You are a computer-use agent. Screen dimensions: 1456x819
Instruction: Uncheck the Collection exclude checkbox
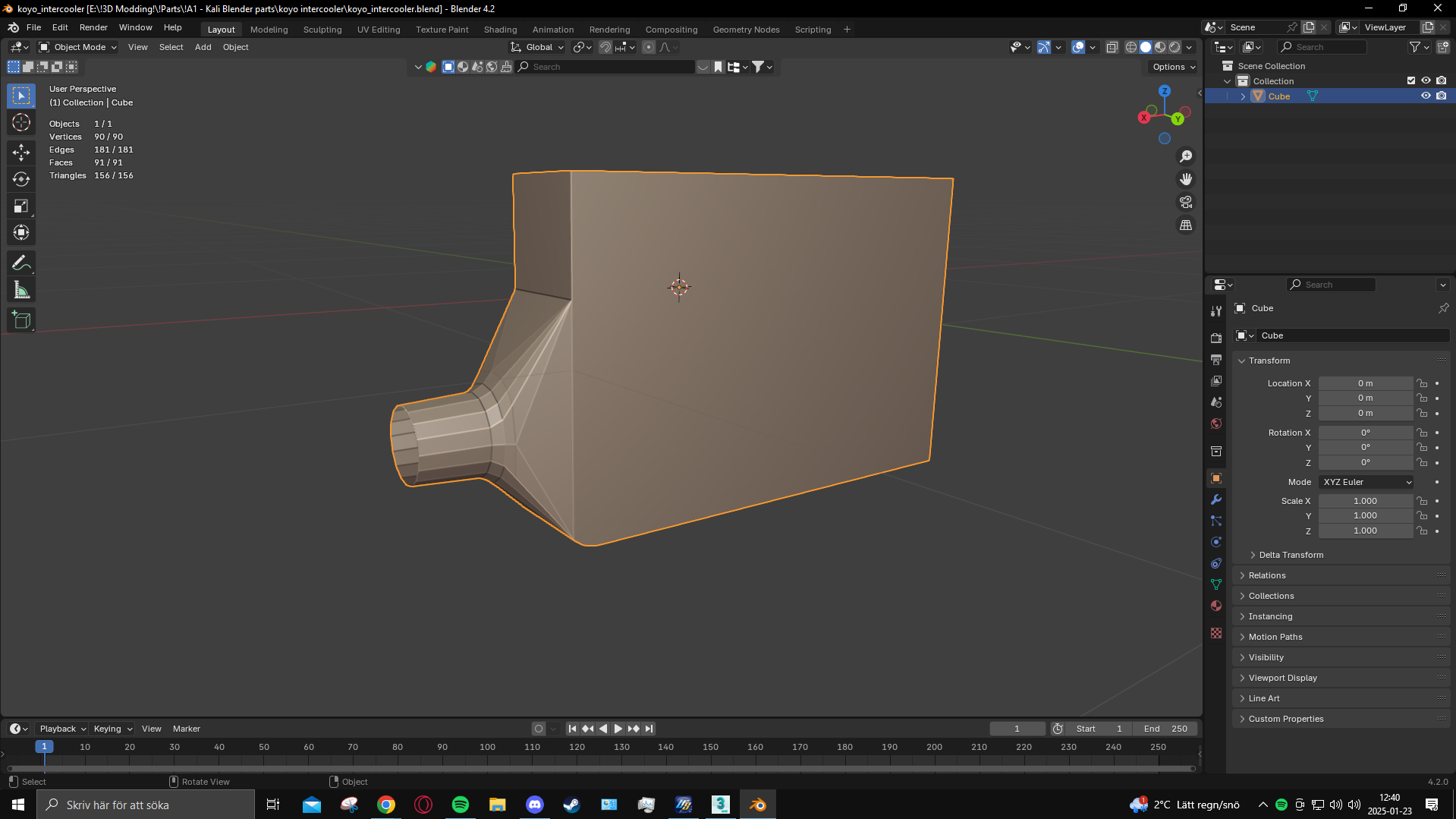[1411, 80]
